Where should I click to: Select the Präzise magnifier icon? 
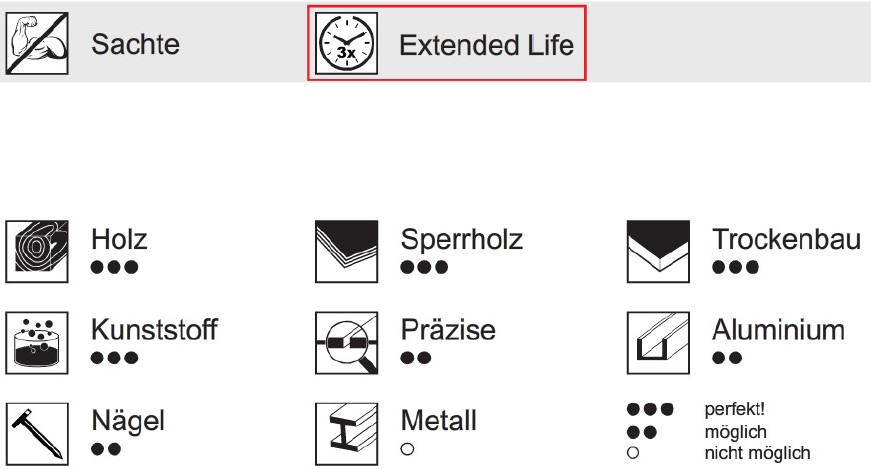point(347,343)
